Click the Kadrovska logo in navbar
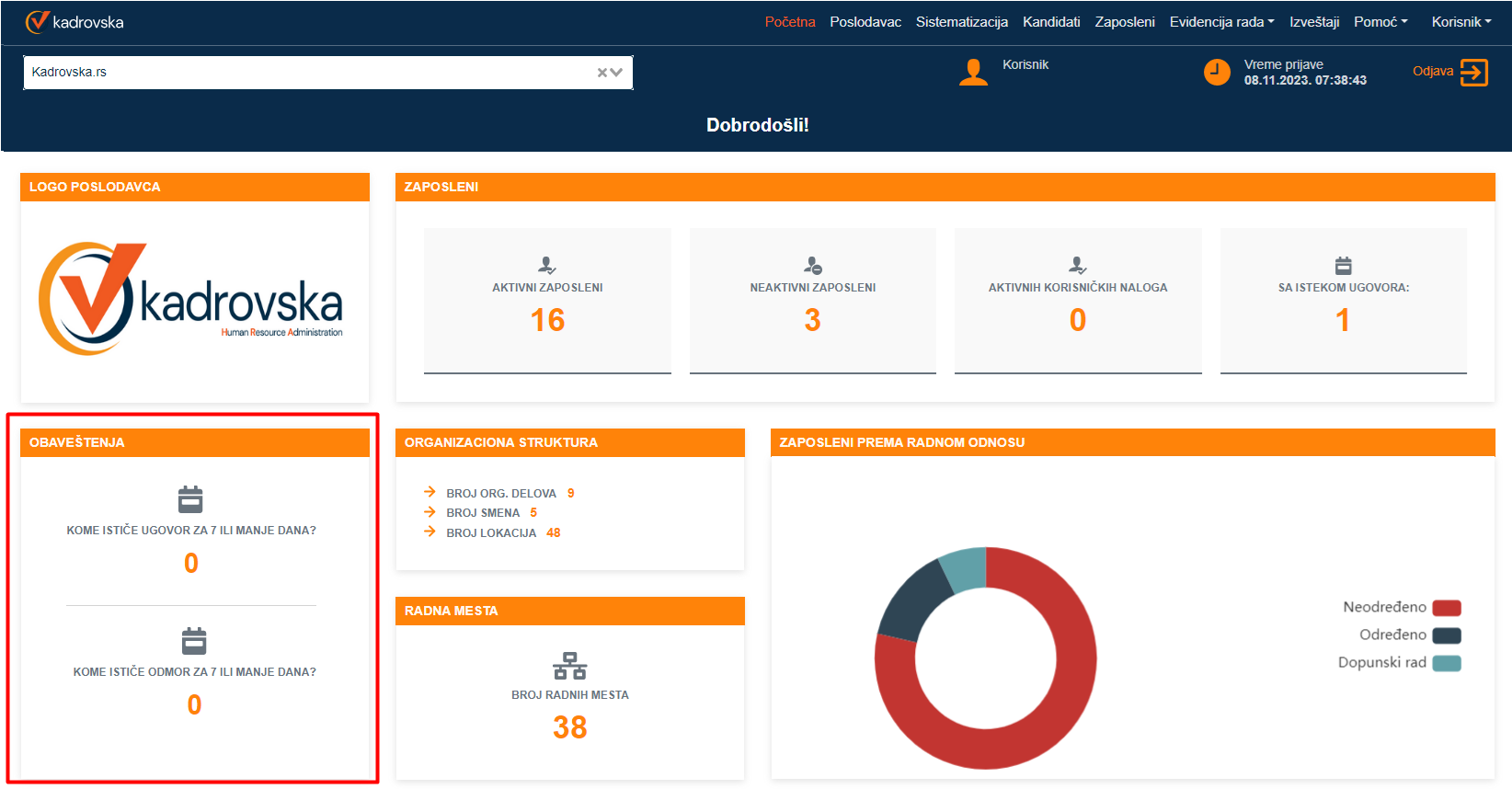The height and width of the screenshot is (789, 1512). point(74,22)
